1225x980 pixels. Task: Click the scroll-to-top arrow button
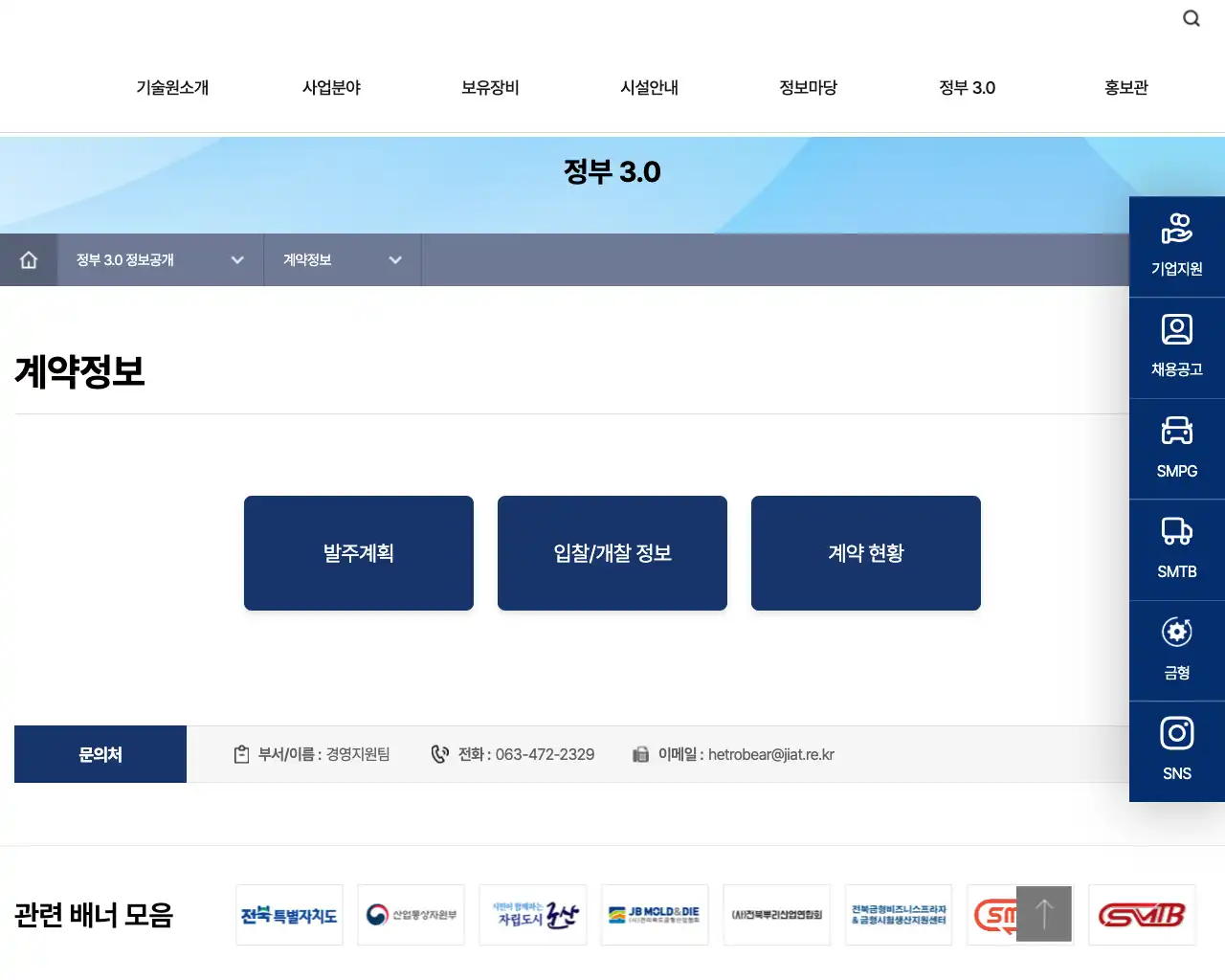[1044, 914]
